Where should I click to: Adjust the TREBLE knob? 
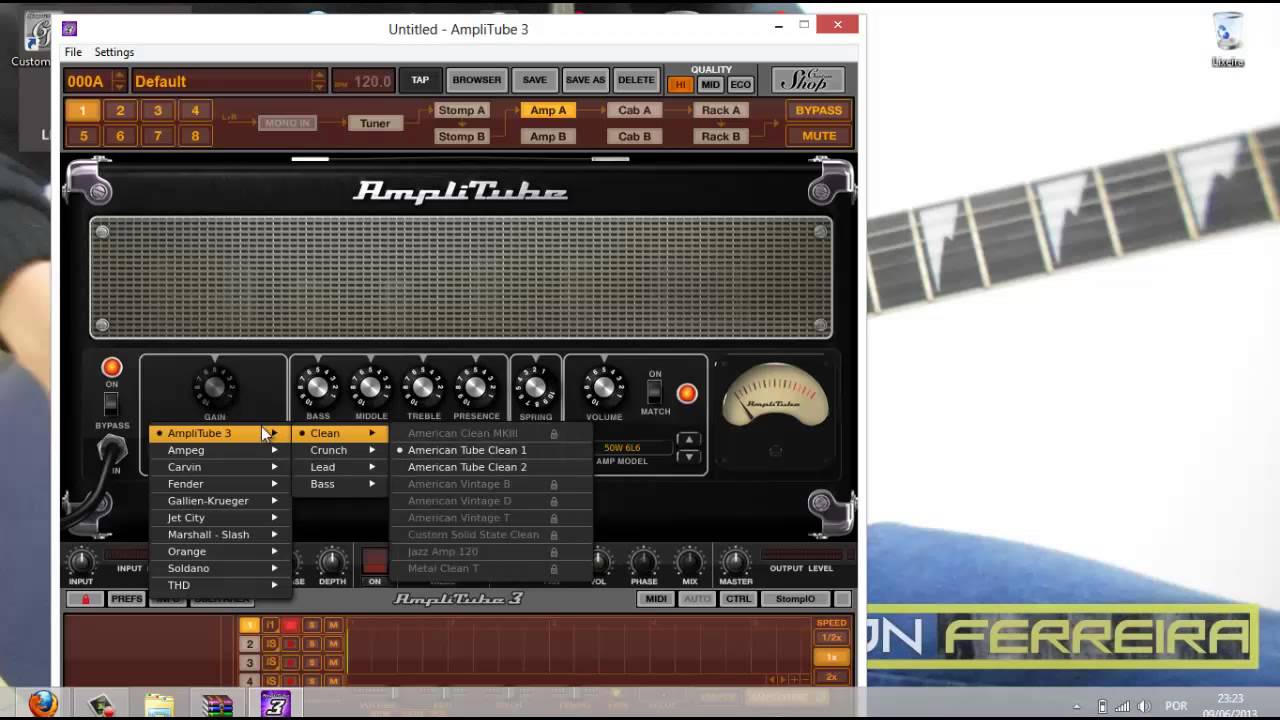[x=423, y=387]
